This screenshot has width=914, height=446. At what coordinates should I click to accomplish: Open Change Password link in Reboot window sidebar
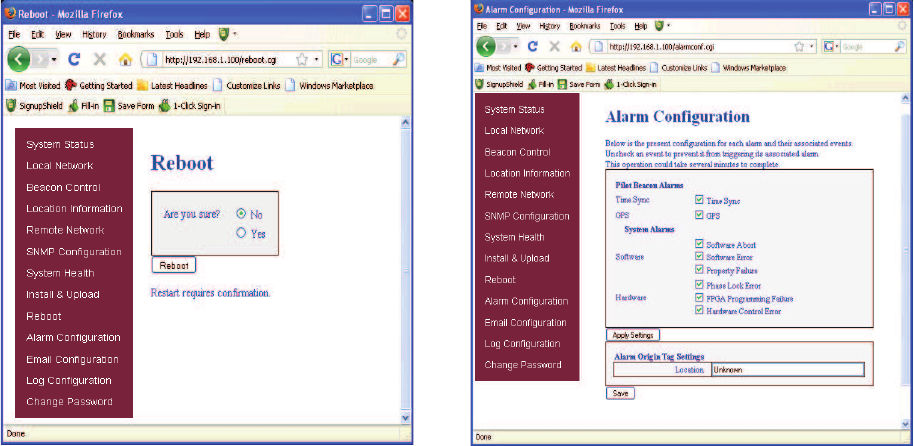point(69,402)
